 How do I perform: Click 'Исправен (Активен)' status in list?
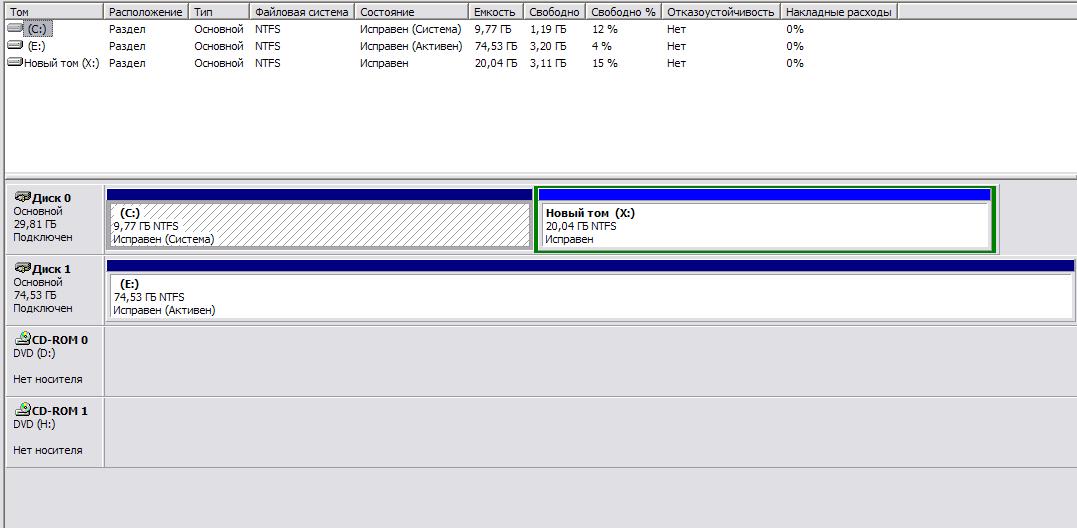[411, 46]
